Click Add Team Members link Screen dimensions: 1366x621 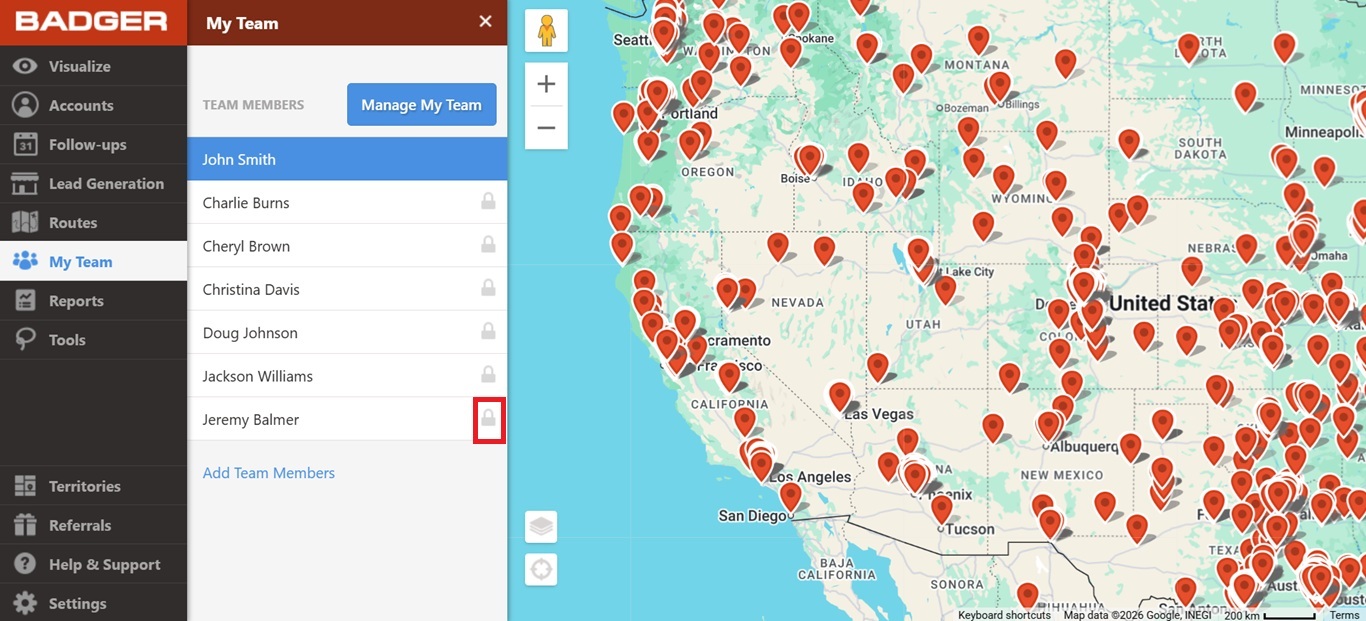[x=269, y=473]
